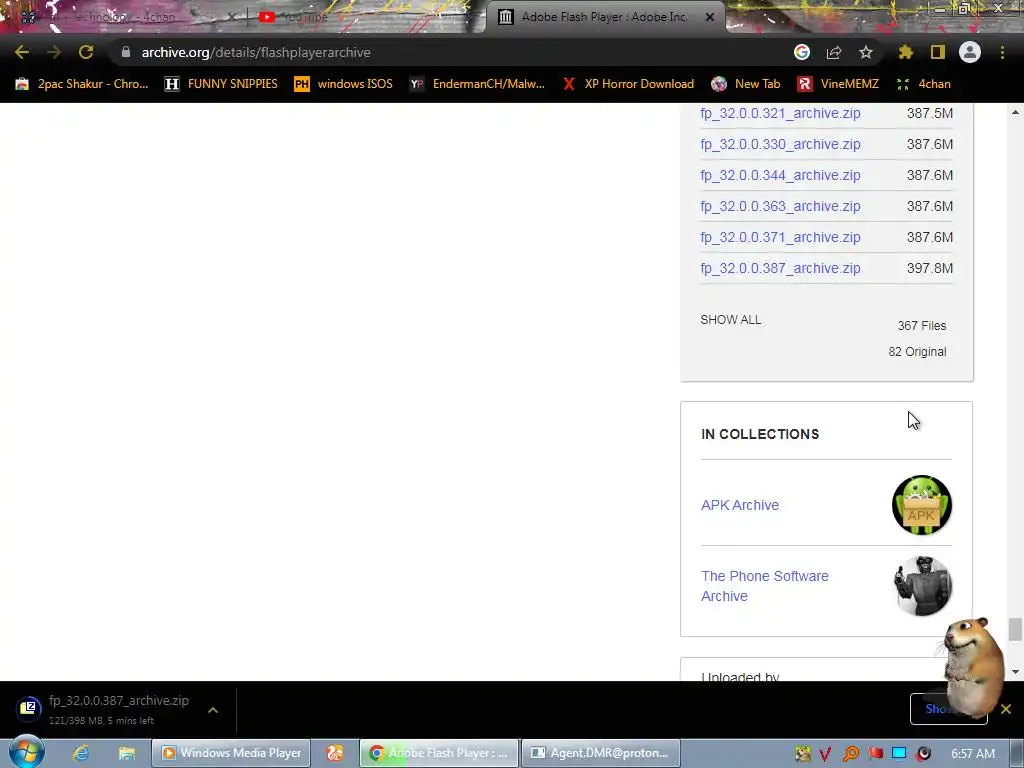Open the windows ISOS bookmark
1024x768 pixels.
(x=344, y=84)
